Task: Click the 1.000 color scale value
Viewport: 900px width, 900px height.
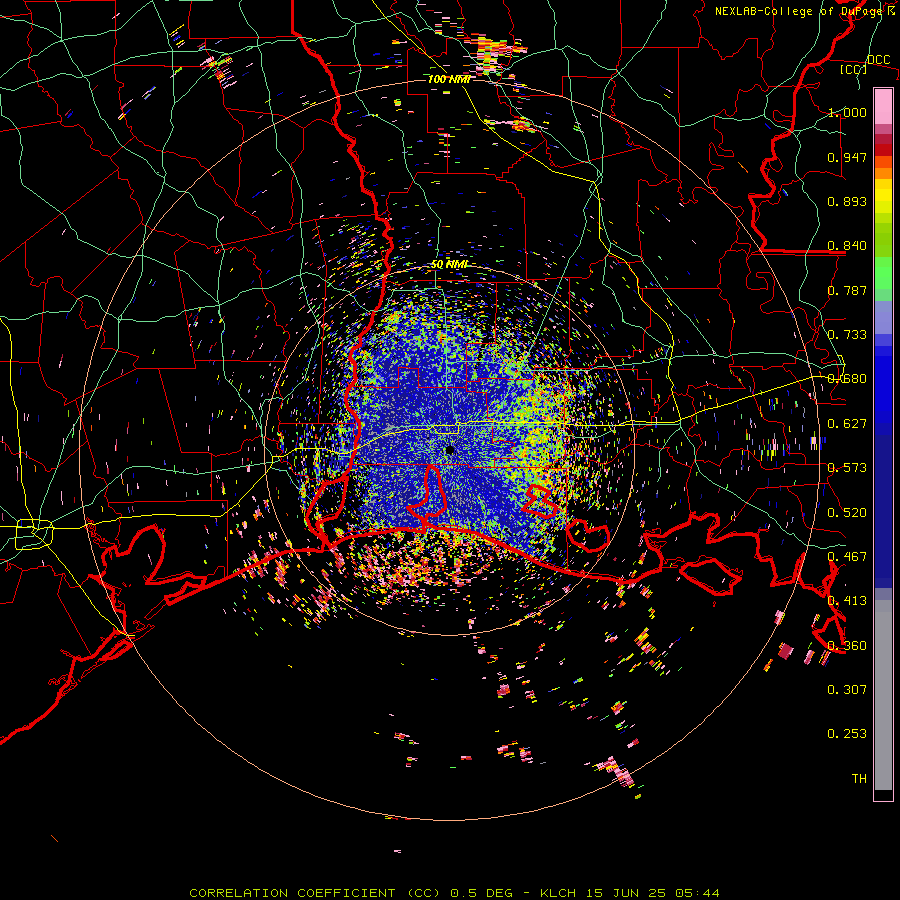Action: (x=847, y=112)
